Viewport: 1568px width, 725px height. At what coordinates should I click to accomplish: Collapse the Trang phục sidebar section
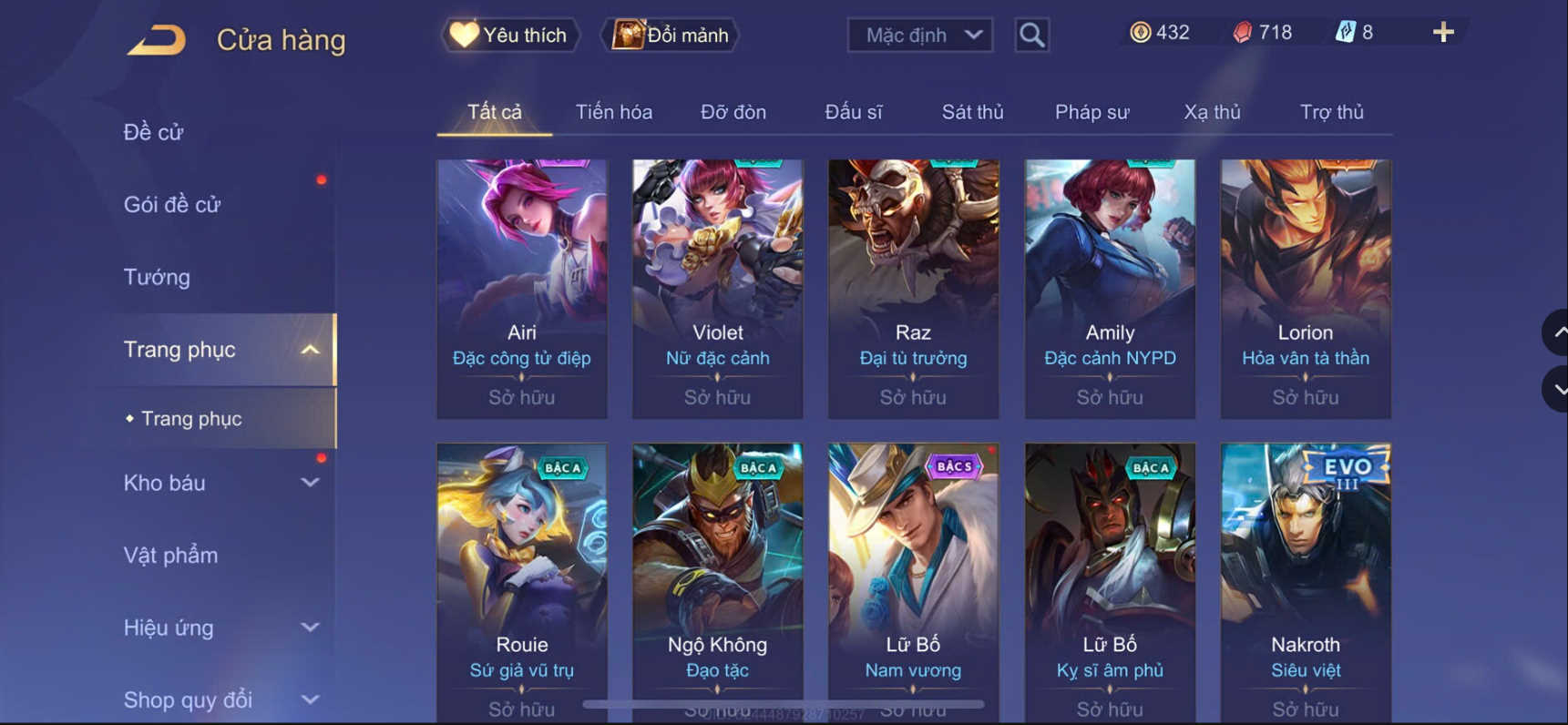tap(310, 350)
